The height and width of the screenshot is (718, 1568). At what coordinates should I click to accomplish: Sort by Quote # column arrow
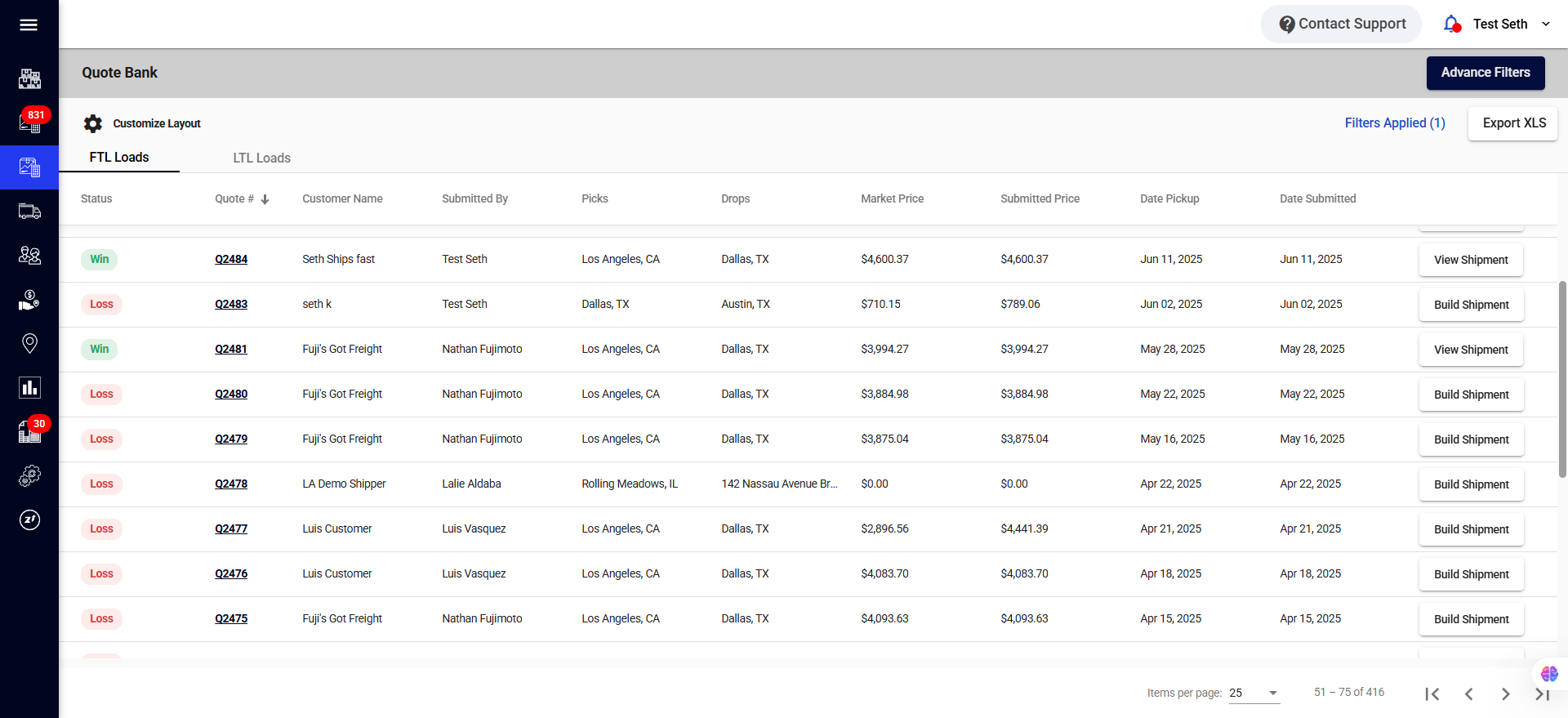coord(265,199)
